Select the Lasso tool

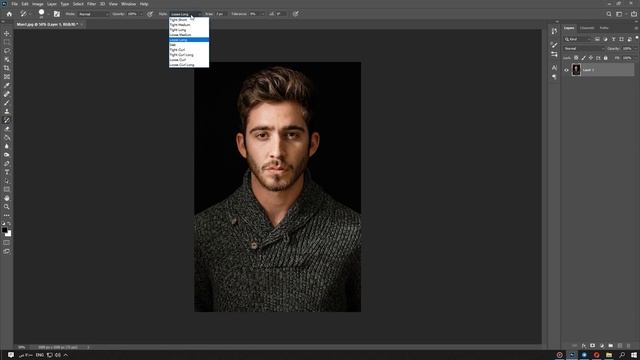coord(7,51)
